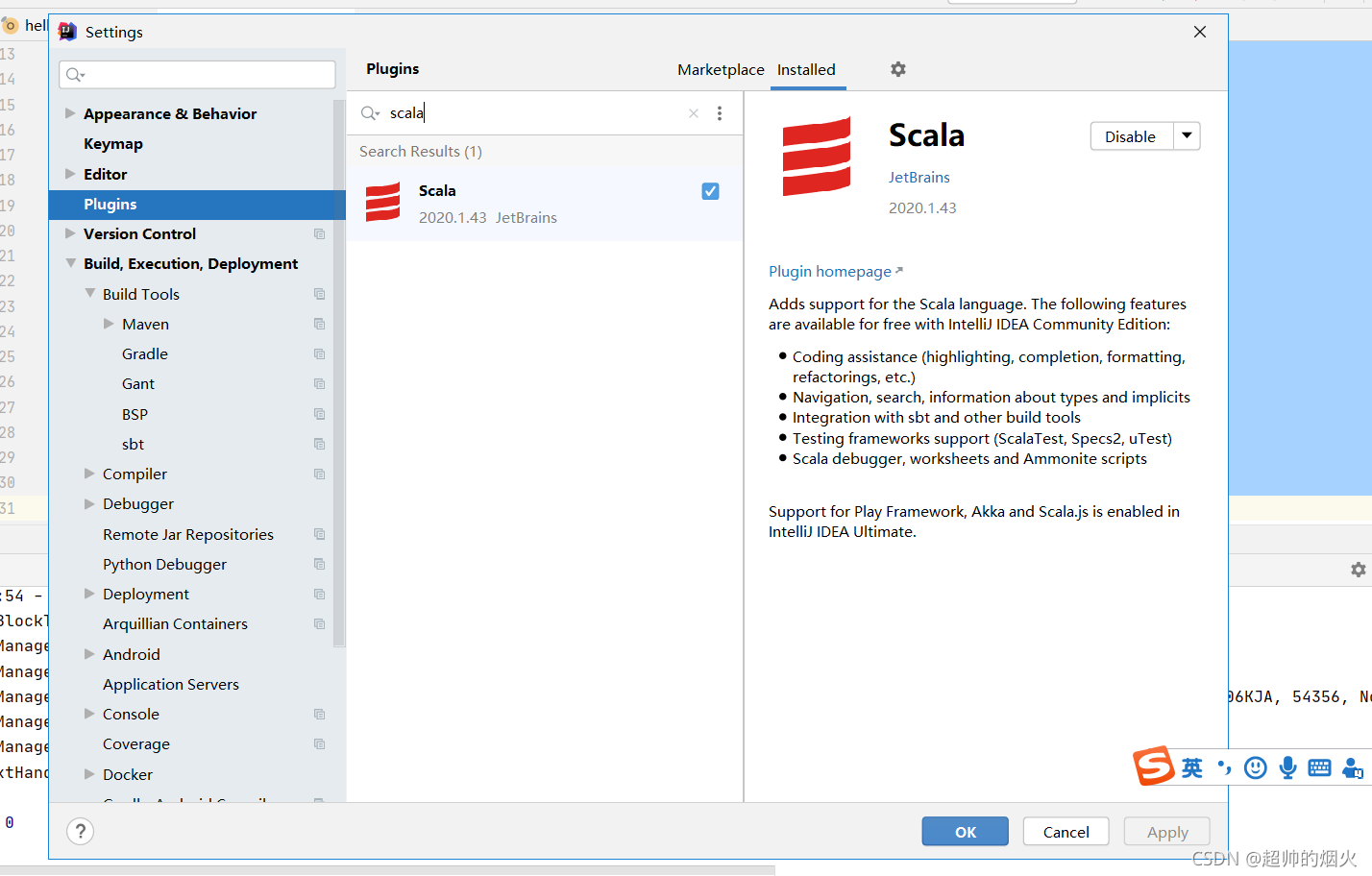Expand the Maven node
Screen dimensions: 1372x876
(109, 324)
